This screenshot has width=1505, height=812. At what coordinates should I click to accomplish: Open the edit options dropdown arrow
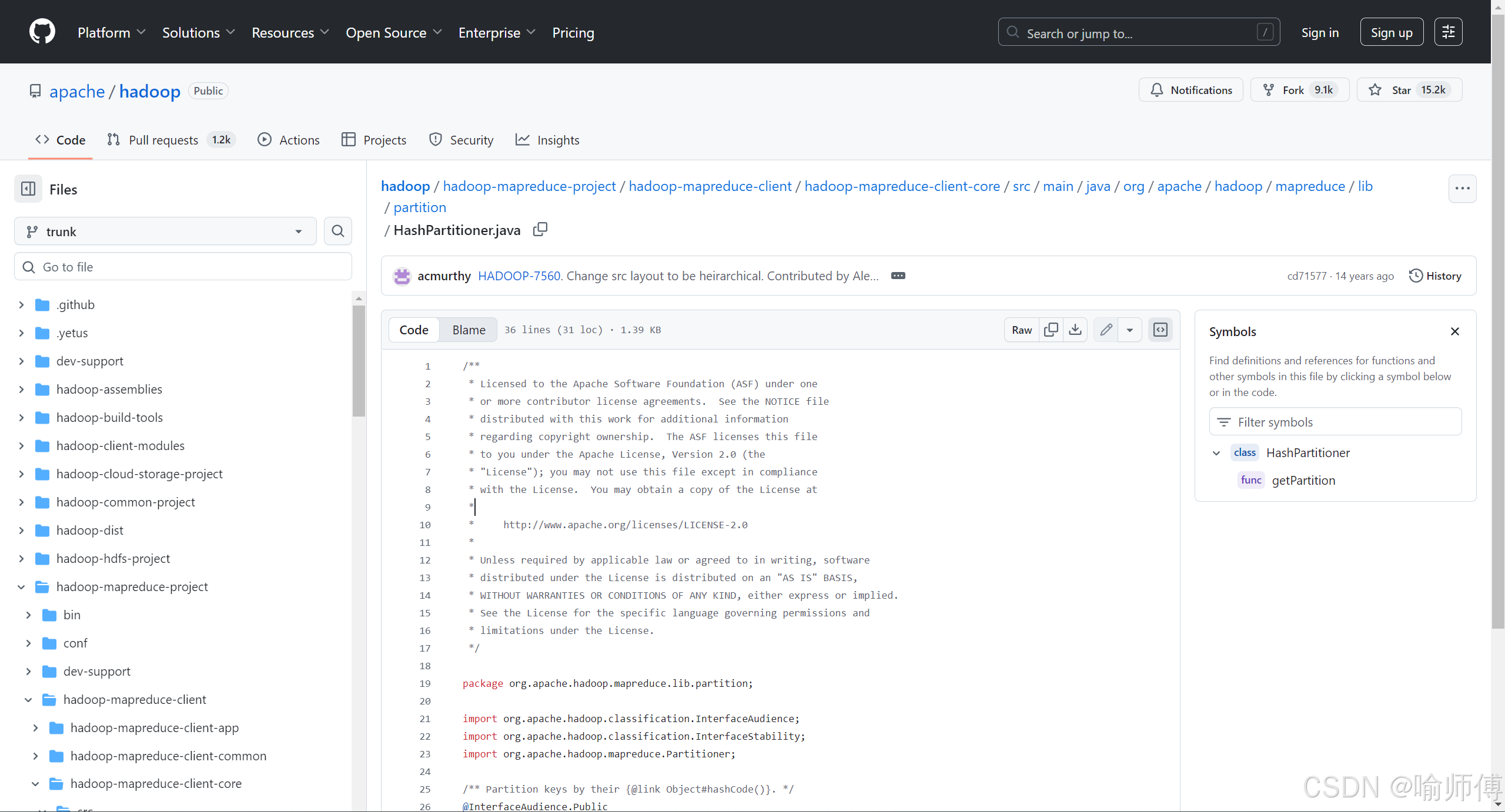1129,330
